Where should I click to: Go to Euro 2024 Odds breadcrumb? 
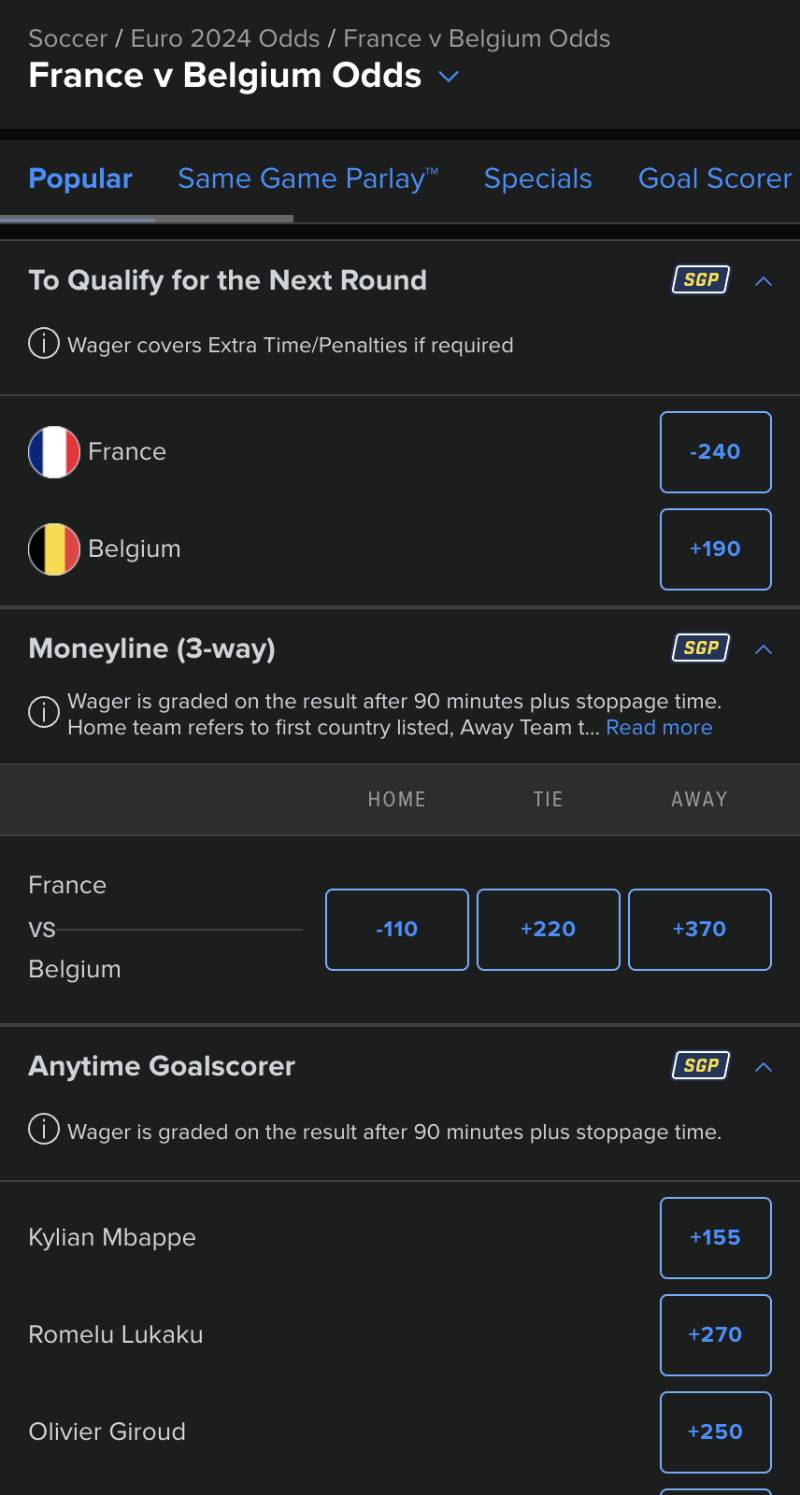coord(225,39)
